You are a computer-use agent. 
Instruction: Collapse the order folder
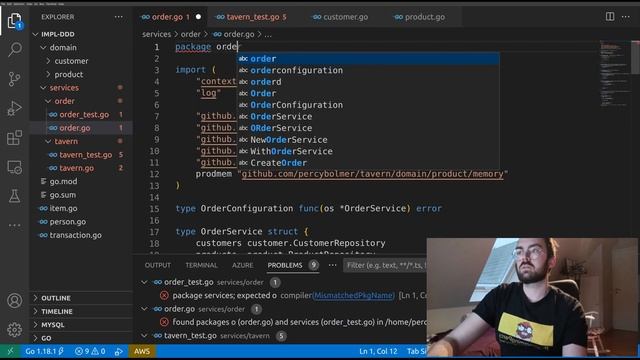tap(64, 101)
